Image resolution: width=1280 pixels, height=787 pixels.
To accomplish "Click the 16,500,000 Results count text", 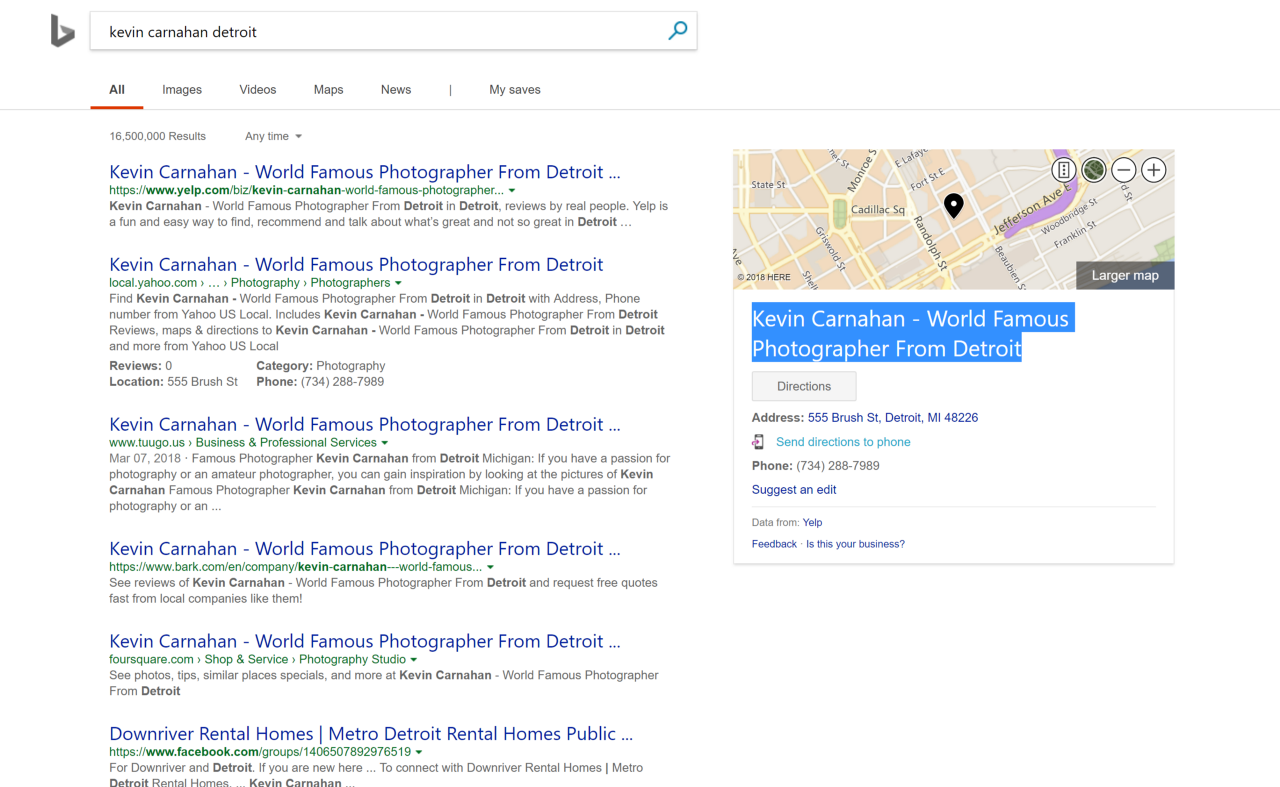I will (157, 136).
